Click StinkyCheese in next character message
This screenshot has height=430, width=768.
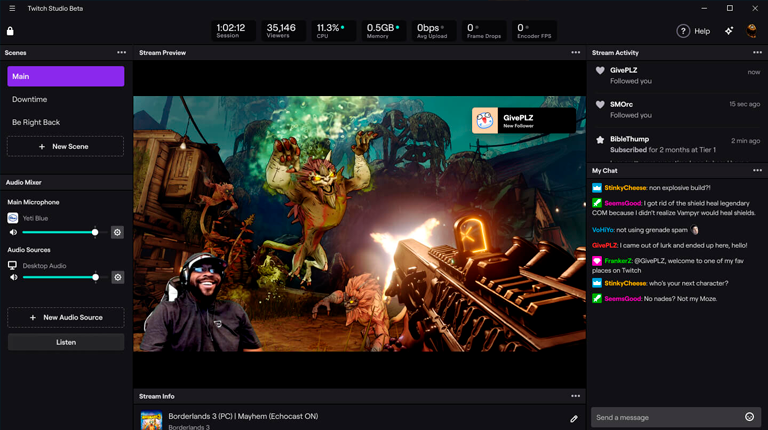pyautogui.click(x=625, y=284)
